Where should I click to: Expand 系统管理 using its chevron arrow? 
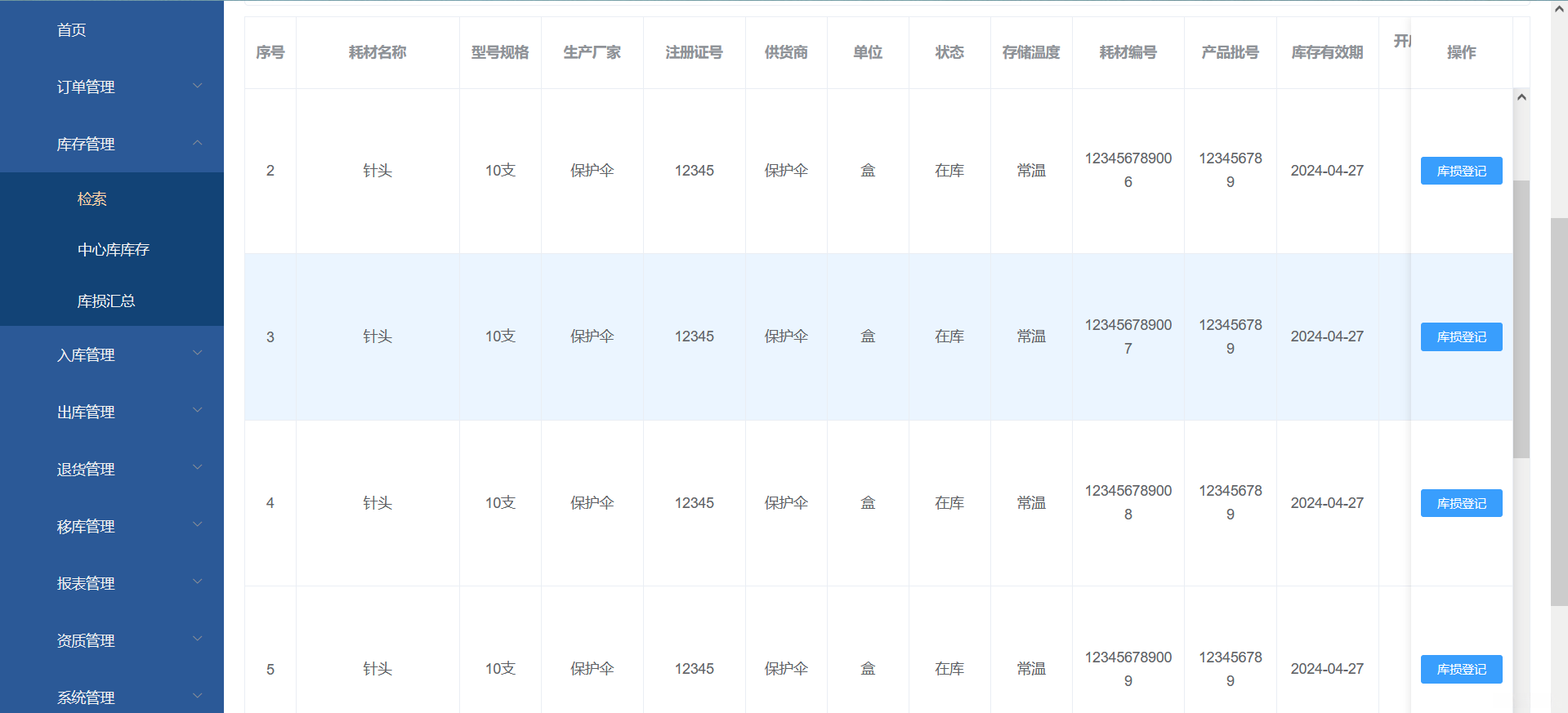point(197,696)
